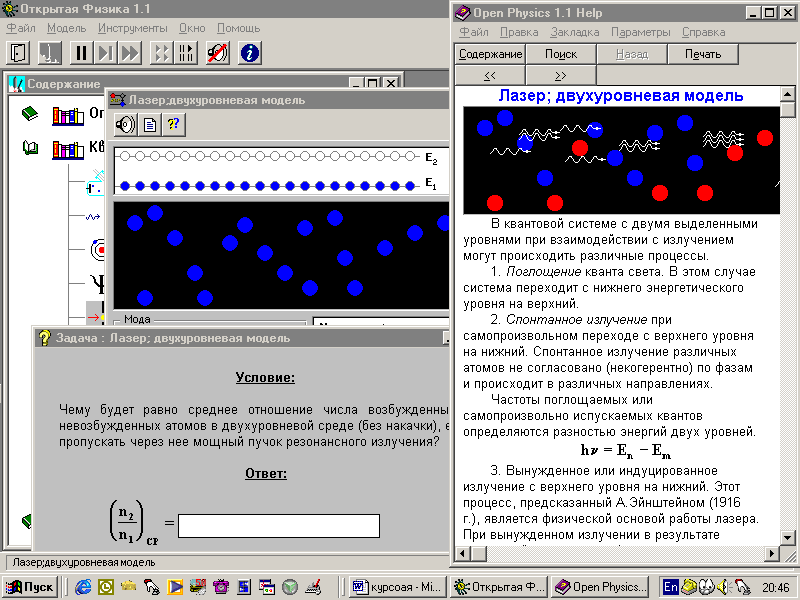Click the Пуск start button on taskbar
This screenshot has height=600, width=800.
pos(30,587)
